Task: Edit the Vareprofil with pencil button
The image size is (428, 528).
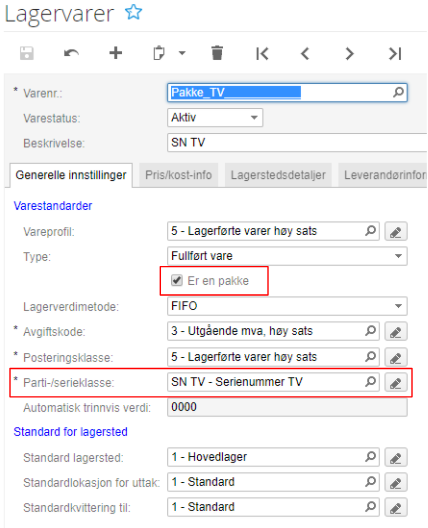Action: pyautogui.click(x=396, y=231)
